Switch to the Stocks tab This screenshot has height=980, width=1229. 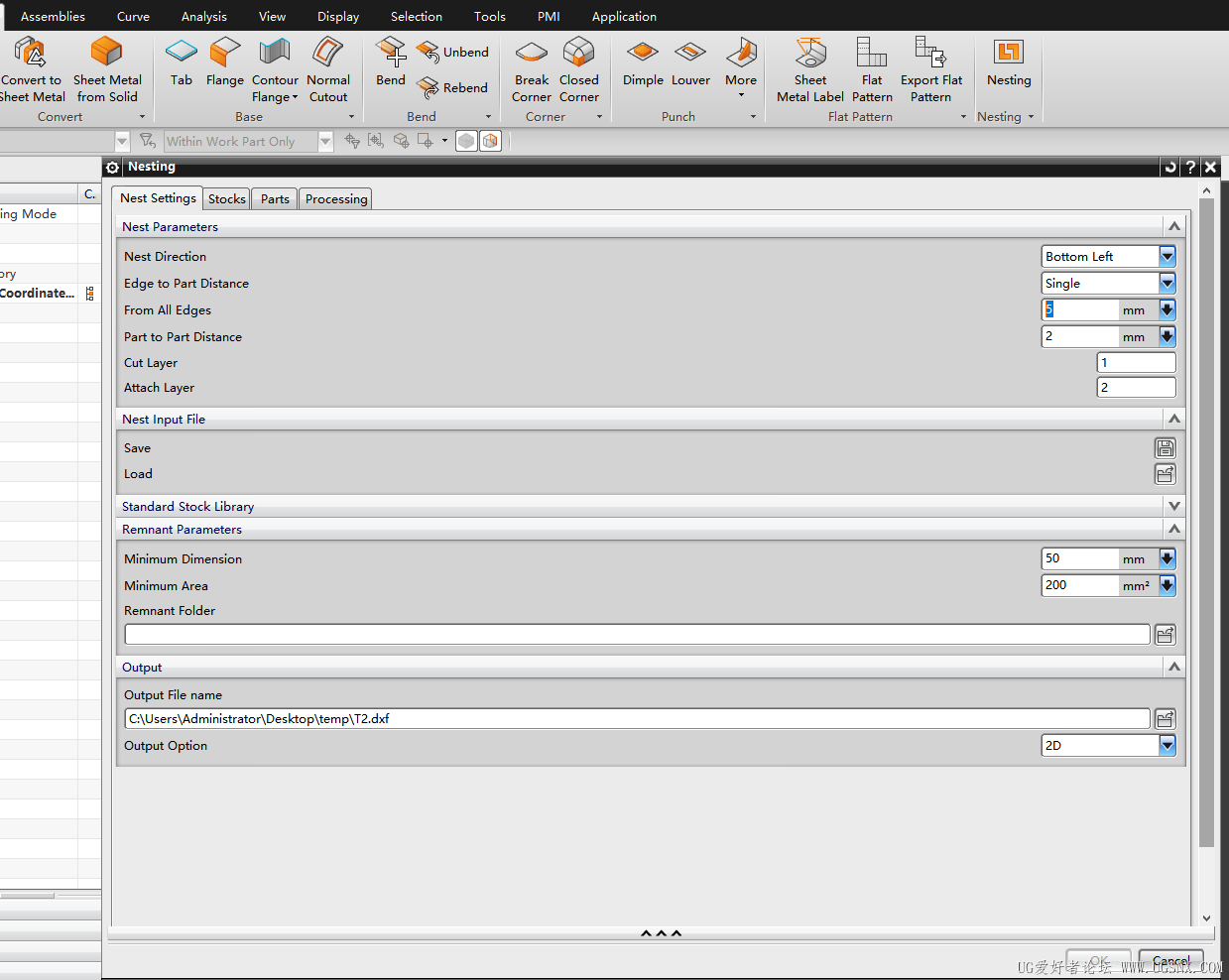(x=227, y=199)
